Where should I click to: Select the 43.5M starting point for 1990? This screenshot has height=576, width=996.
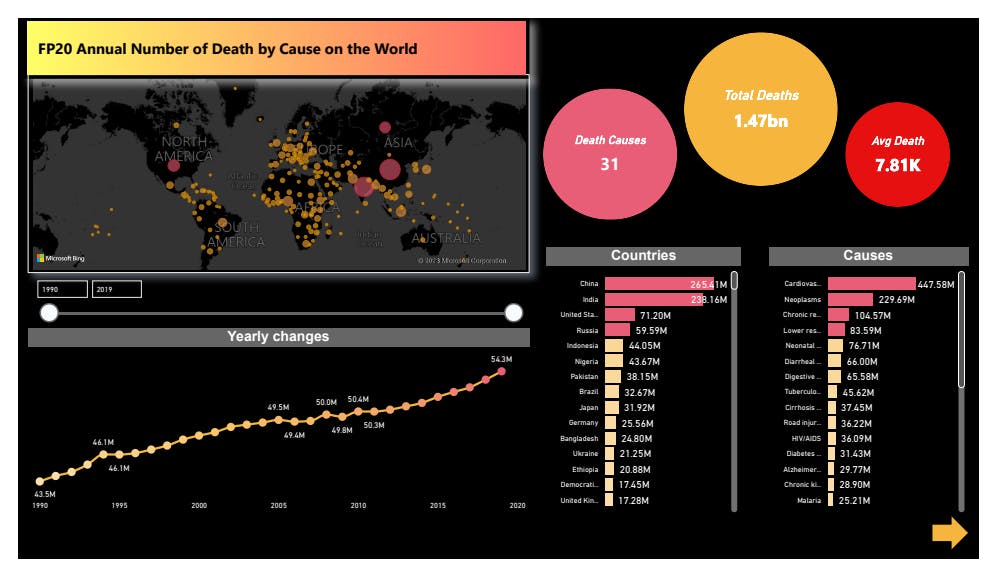[40, 481]
